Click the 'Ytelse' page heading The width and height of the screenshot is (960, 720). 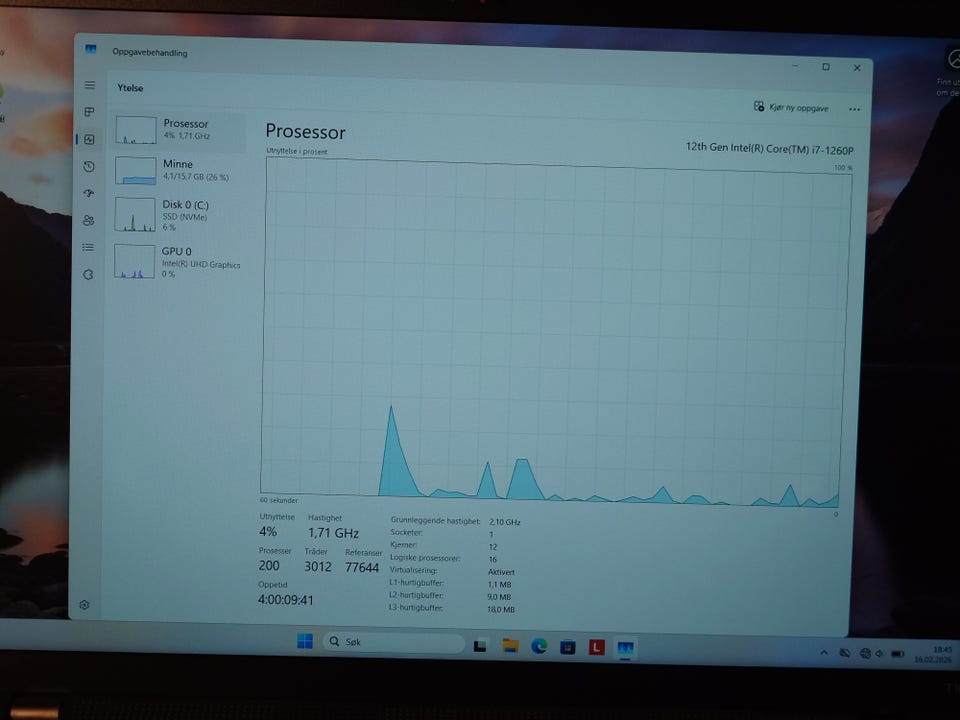pos(130,88)
